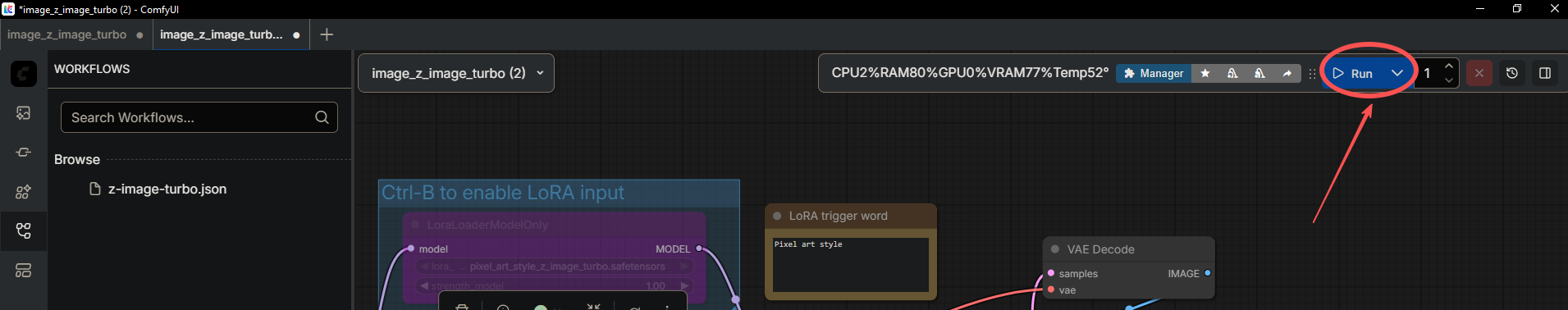1568x310 pixels.
Task: Click the Search Workflows input field
Action: [x=199, y=117]
